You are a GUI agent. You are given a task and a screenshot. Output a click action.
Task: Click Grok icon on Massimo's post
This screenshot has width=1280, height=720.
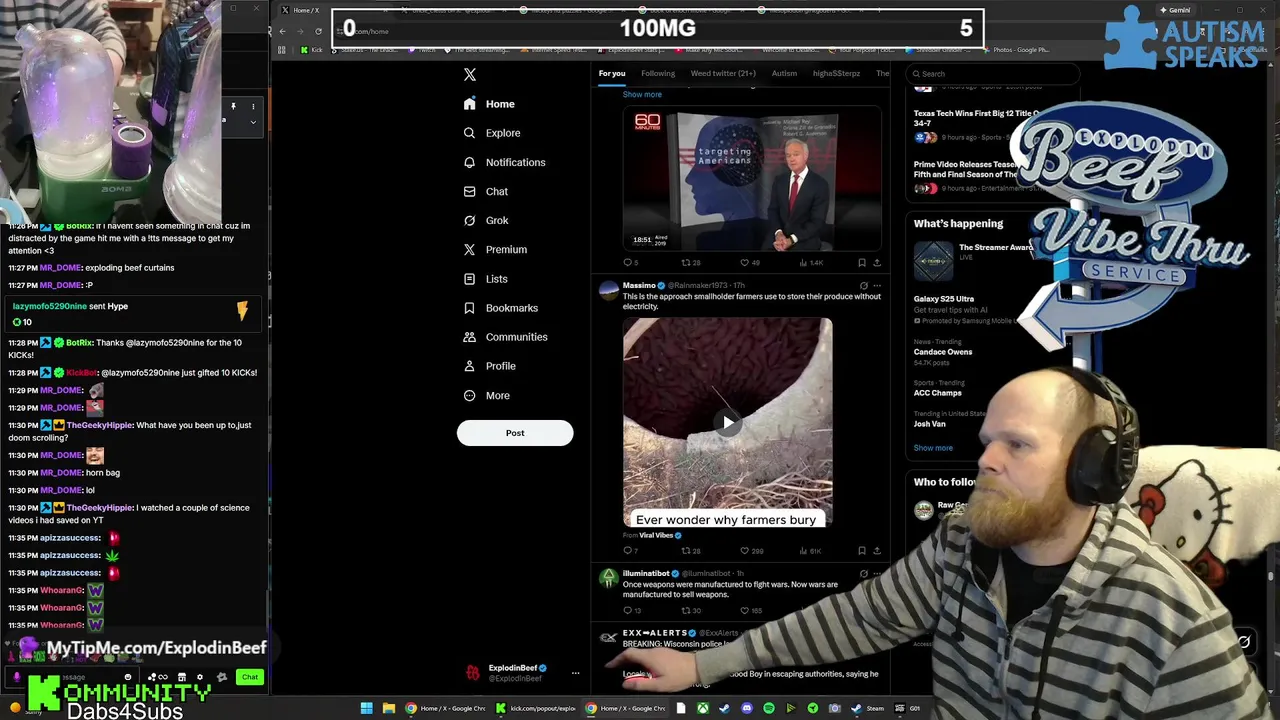(x=864, y=286)
